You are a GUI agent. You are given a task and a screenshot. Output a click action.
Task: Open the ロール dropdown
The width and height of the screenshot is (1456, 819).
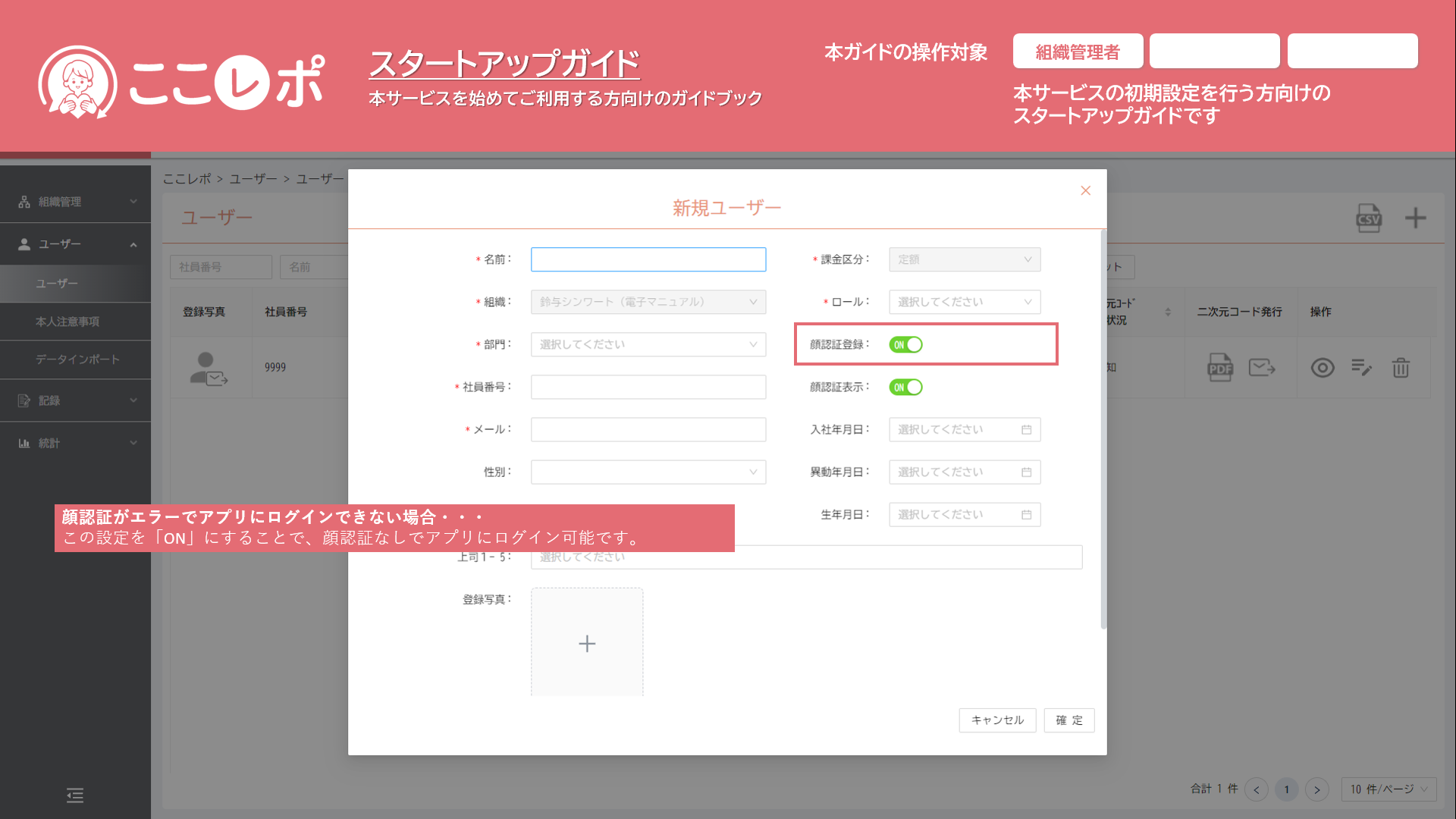tap(964, 302)
